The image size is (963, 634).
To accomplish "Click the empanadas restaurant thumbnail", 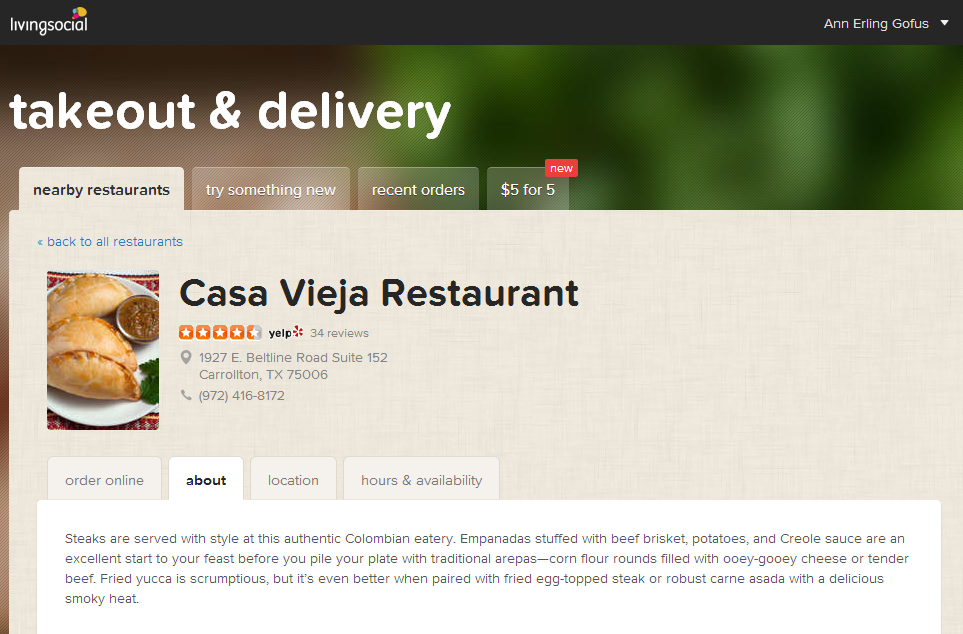I will [103, 350].
